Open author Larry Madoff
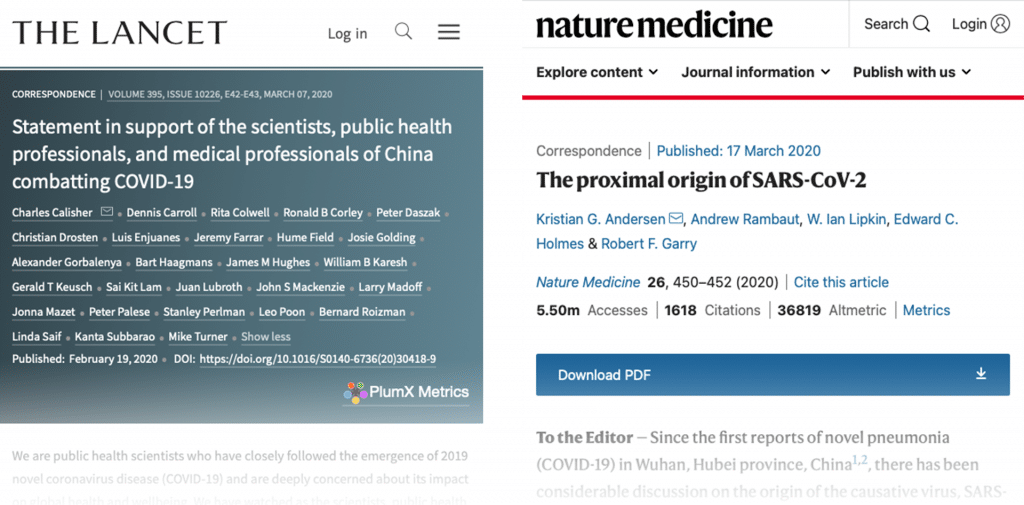The width and height of the screenshot is (1024, 505). pos(391,287)
